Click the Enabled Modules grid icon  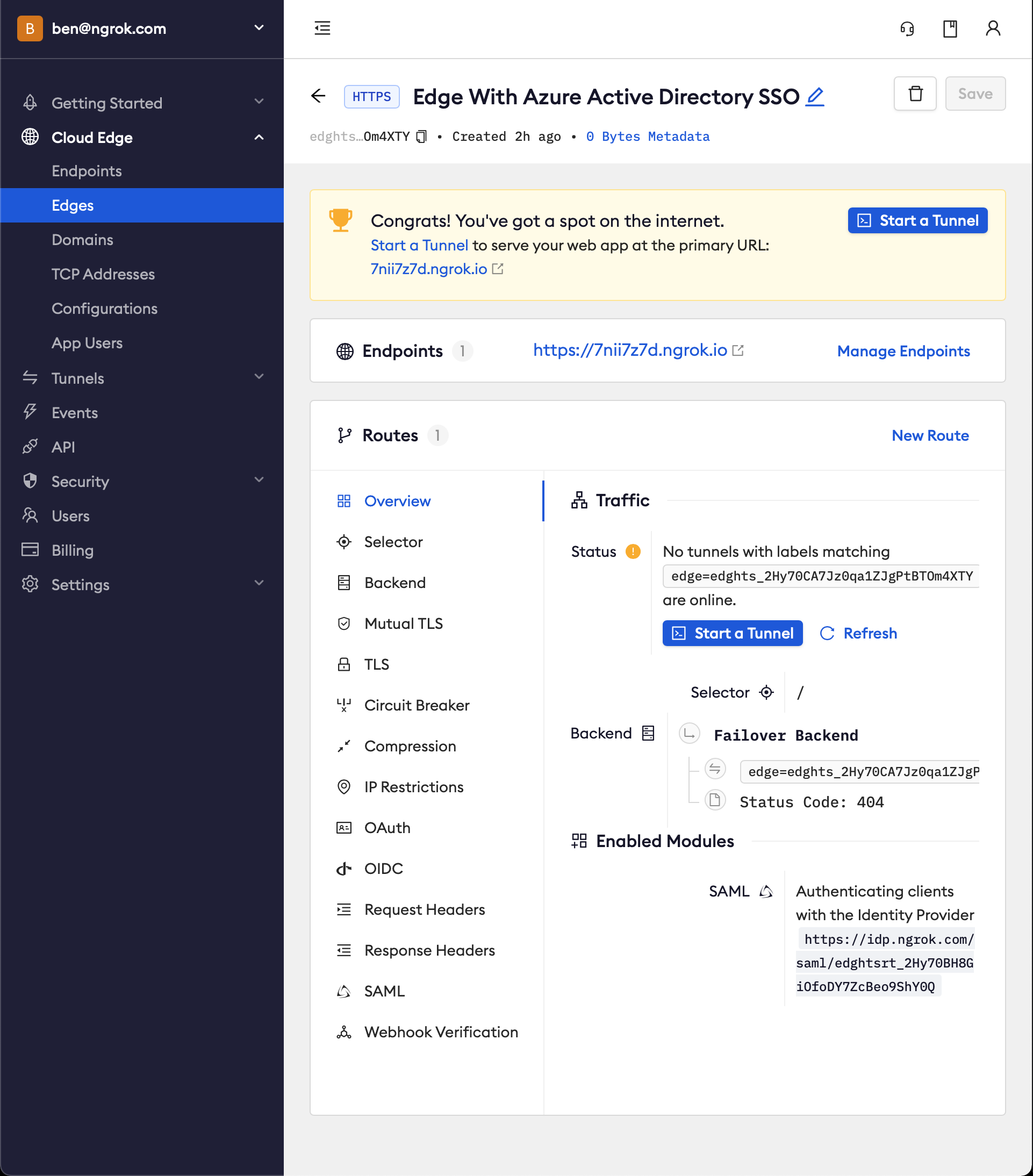pyautogui.click(x=579, y=841)
